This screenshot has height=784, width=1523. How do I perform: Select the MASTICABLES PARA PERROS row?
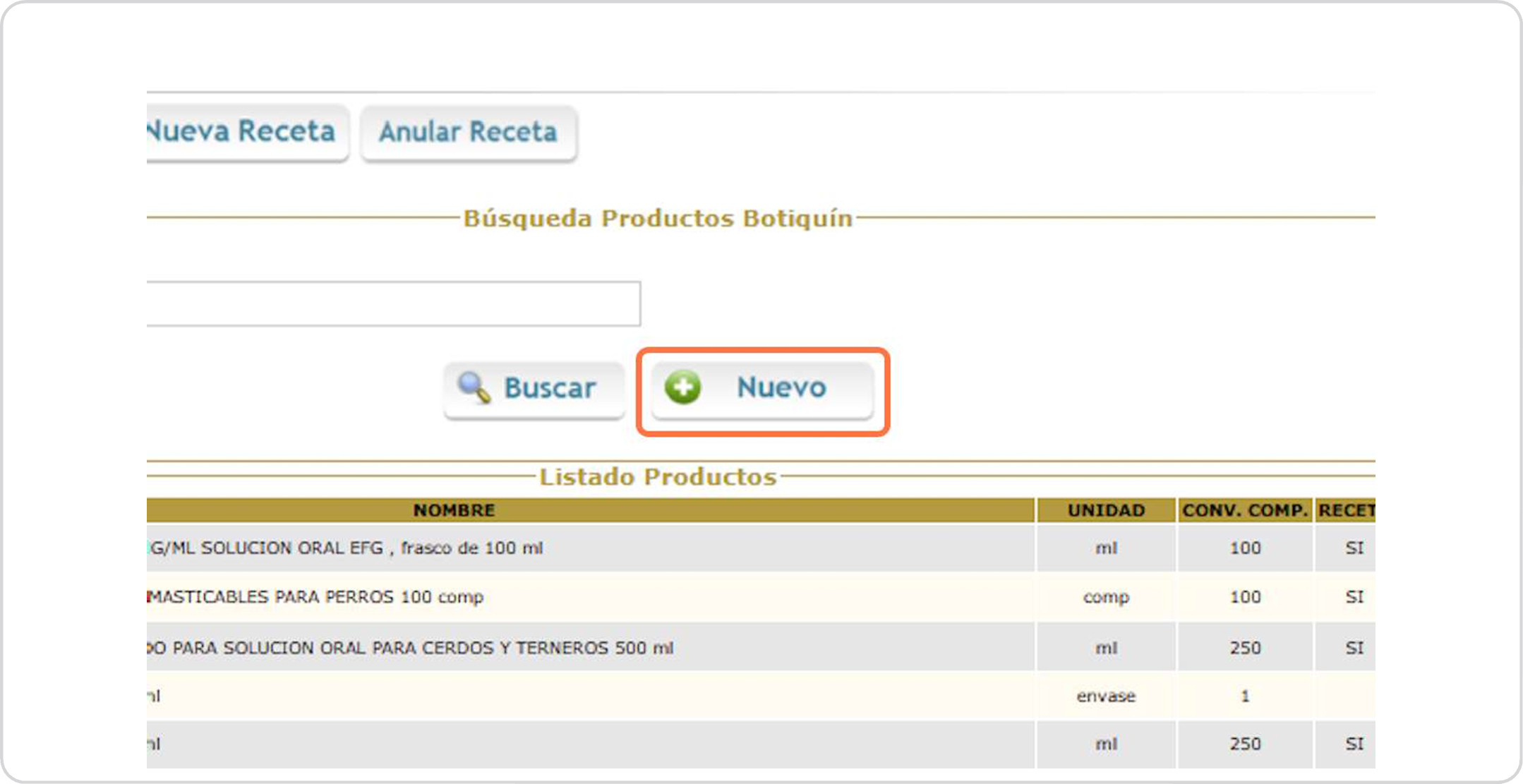(x=316, y=597)
